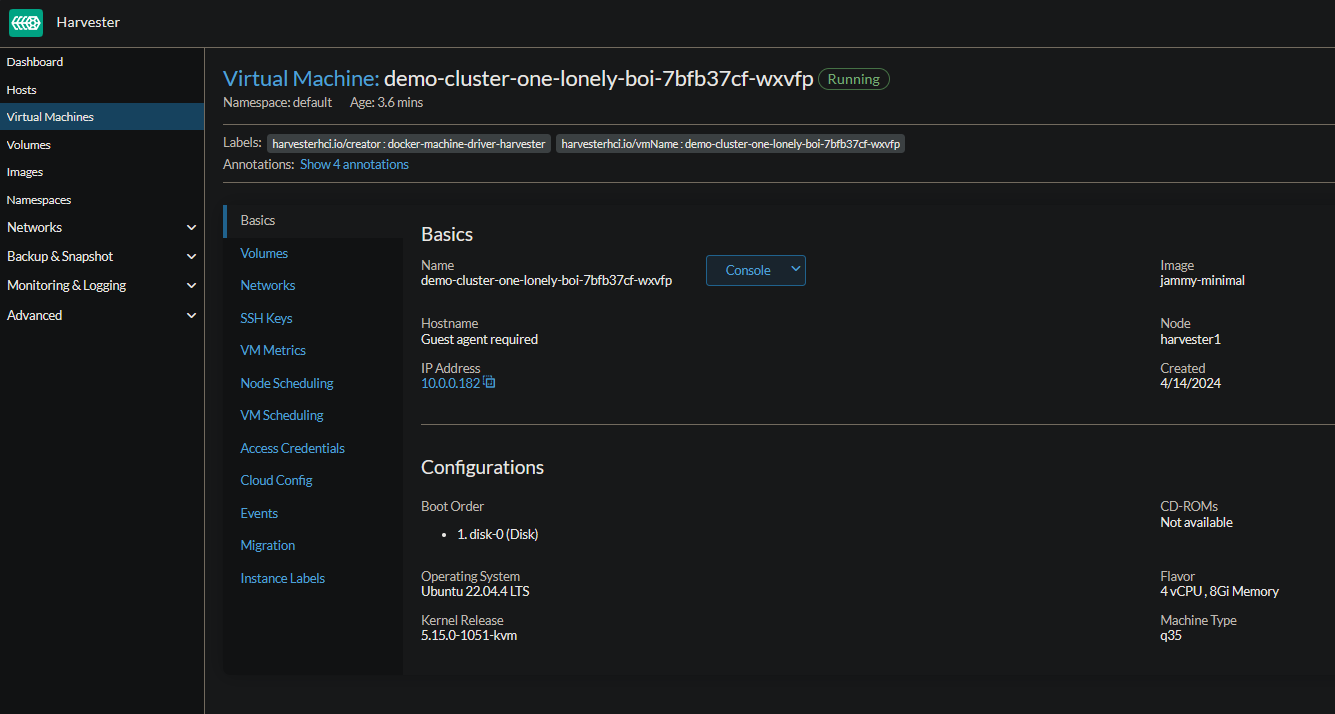
Task: Click the Harvester logo icon
Action: (26, 22)
